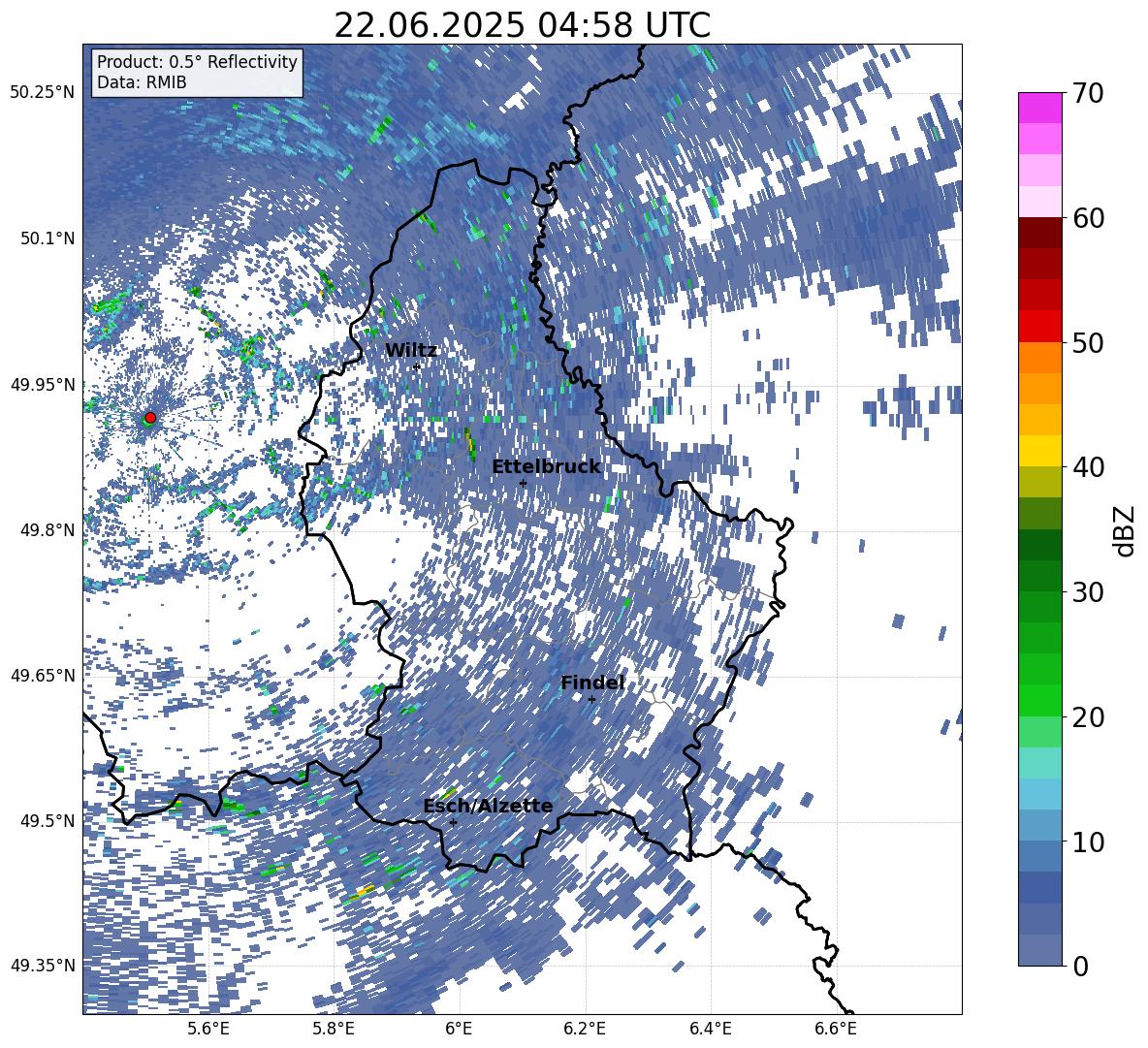1148x1048 pixels.
Task: Click the 0 colorbar tick label
Action: (1080, 966)
